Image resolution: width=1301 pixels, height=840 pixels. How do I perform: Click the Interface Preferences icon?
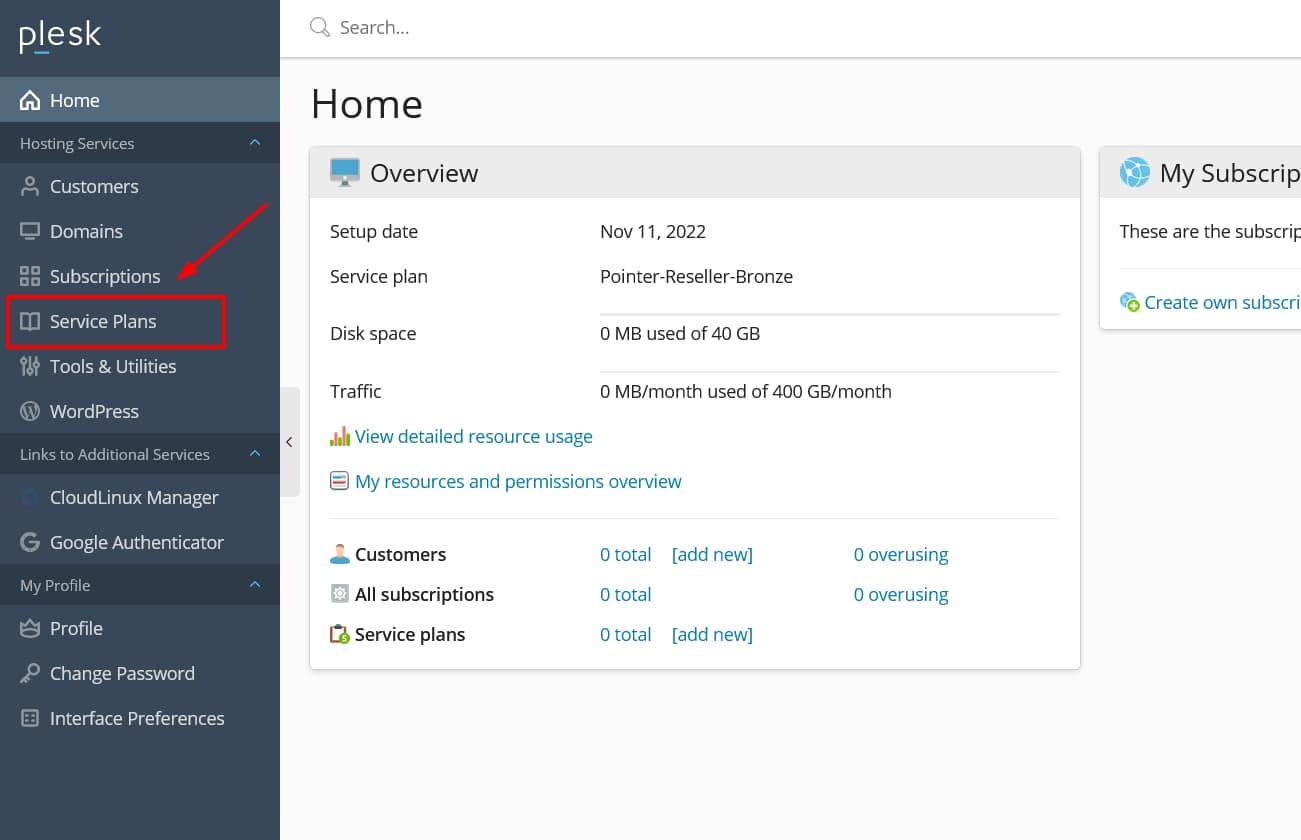coord(30,718)
